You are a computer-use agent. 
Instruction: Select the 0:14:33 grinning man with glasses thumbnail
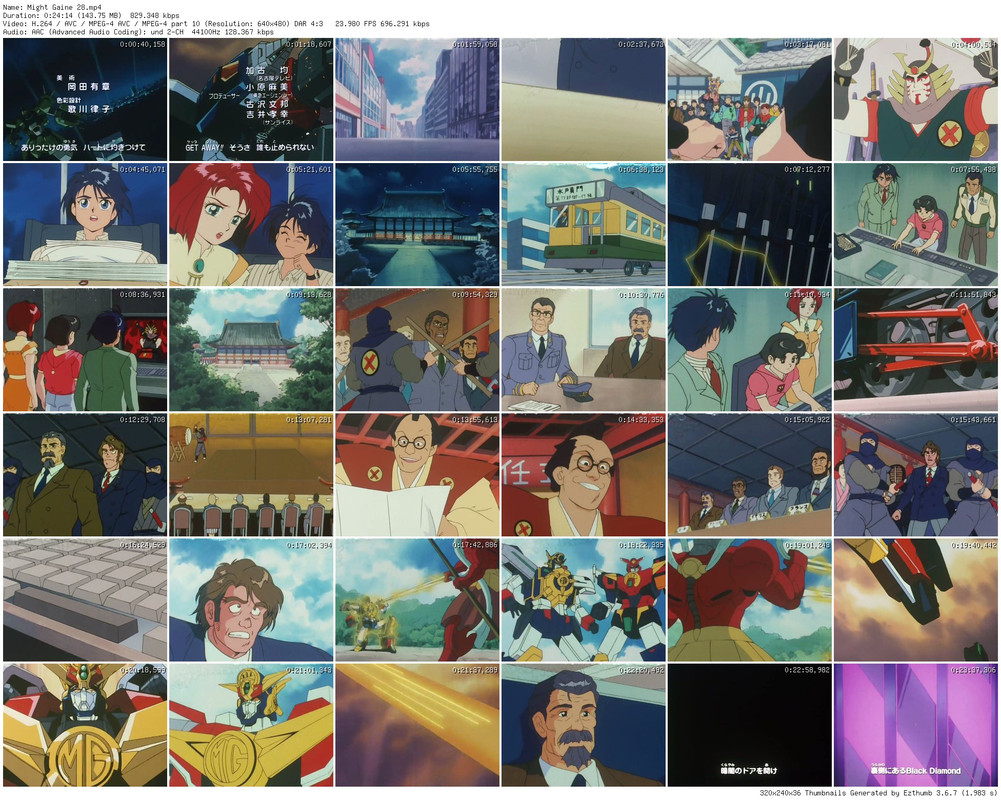click(x=583, y=475)
